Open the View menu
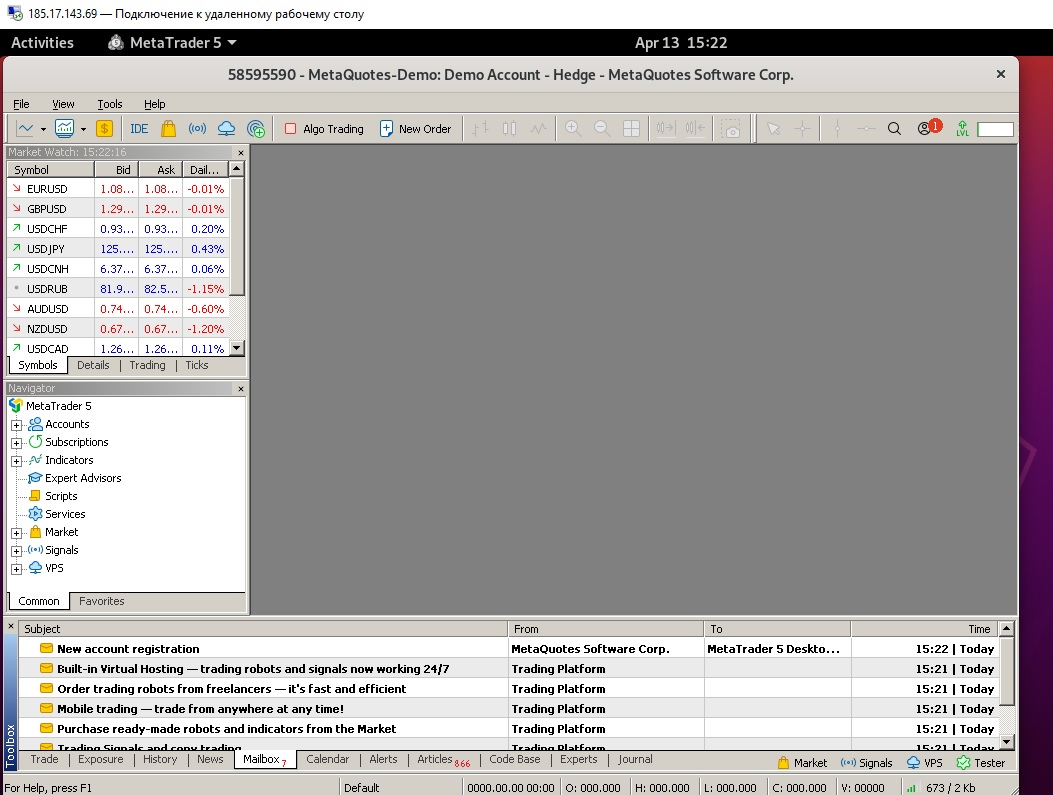The image size is (1053, 795). click(x=63, y=104)
